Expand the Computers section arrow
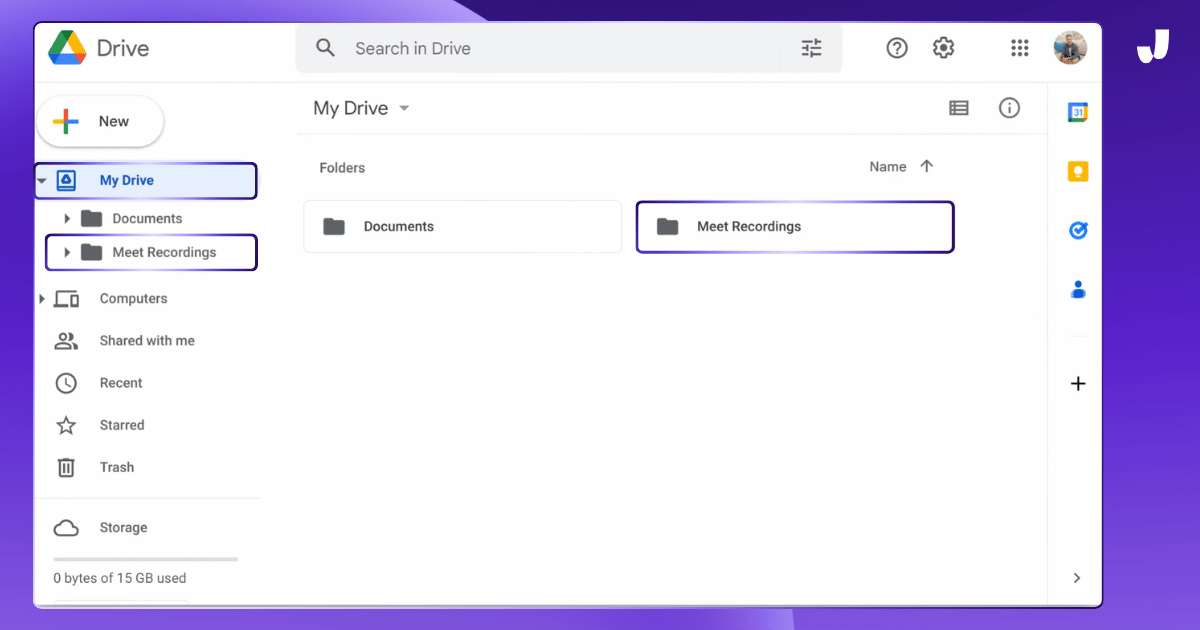Screen dimensions: 1200x630 42,299
